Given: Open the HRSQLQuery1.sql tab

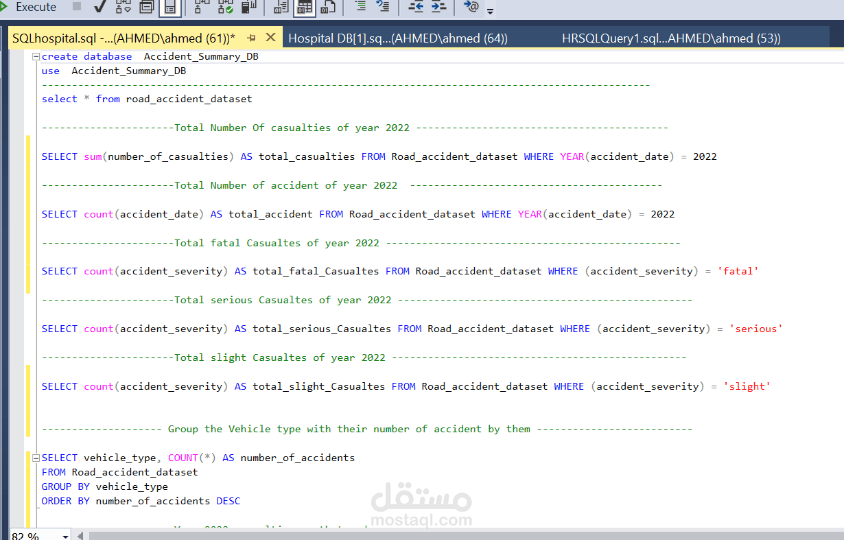Looking at the screenshot, I should point(671,38).
